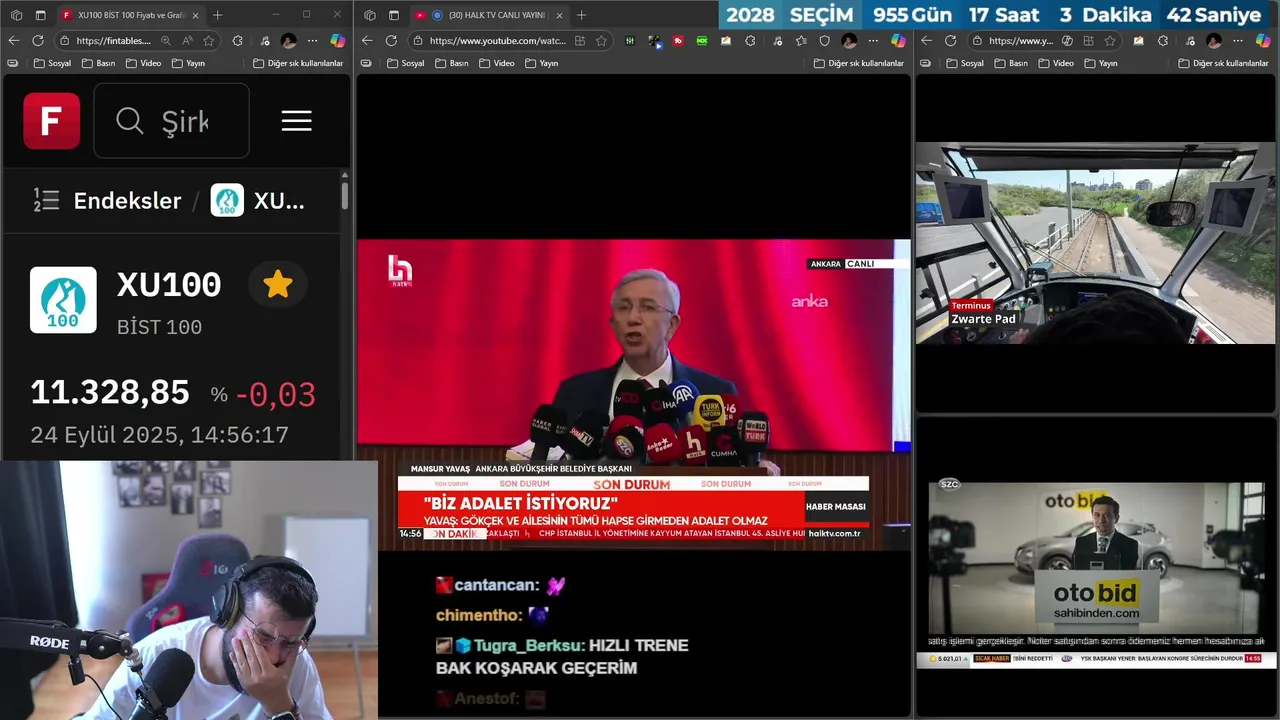The height and width of the screenshot is (720, 1280).
Task: Click the equalizer extension icon
Action: [630, 41]
